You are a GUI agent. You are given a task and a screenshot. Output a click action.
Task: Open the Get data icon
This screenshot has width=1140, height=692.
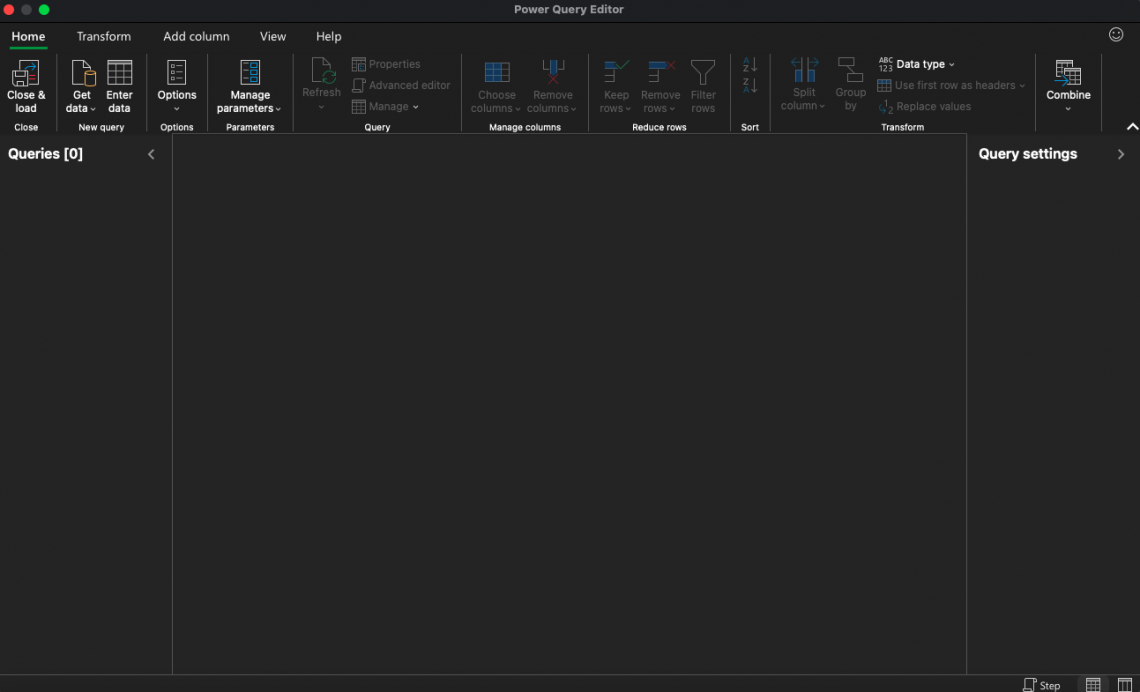[x=83, y=73]
